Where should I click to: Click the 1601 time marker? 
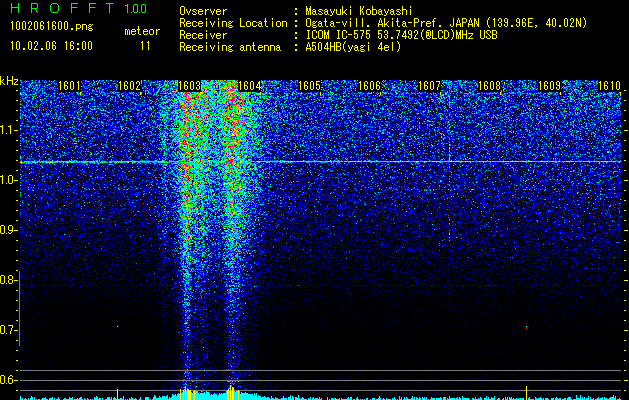[x=69, y=86]
